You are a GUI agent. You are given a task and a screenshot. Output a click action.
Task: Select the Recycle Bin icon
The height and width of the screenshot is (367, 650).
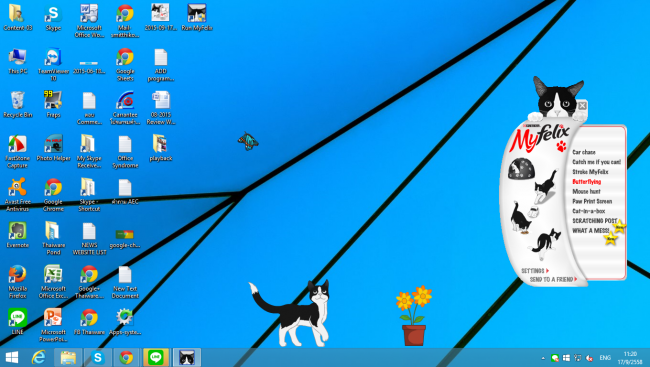pyautogui.click(x=17, y=105)
